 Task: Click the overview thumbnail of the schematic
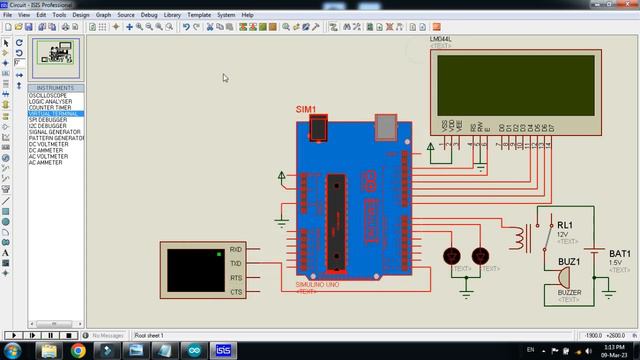pyautogui.click(x=56, y=58)
